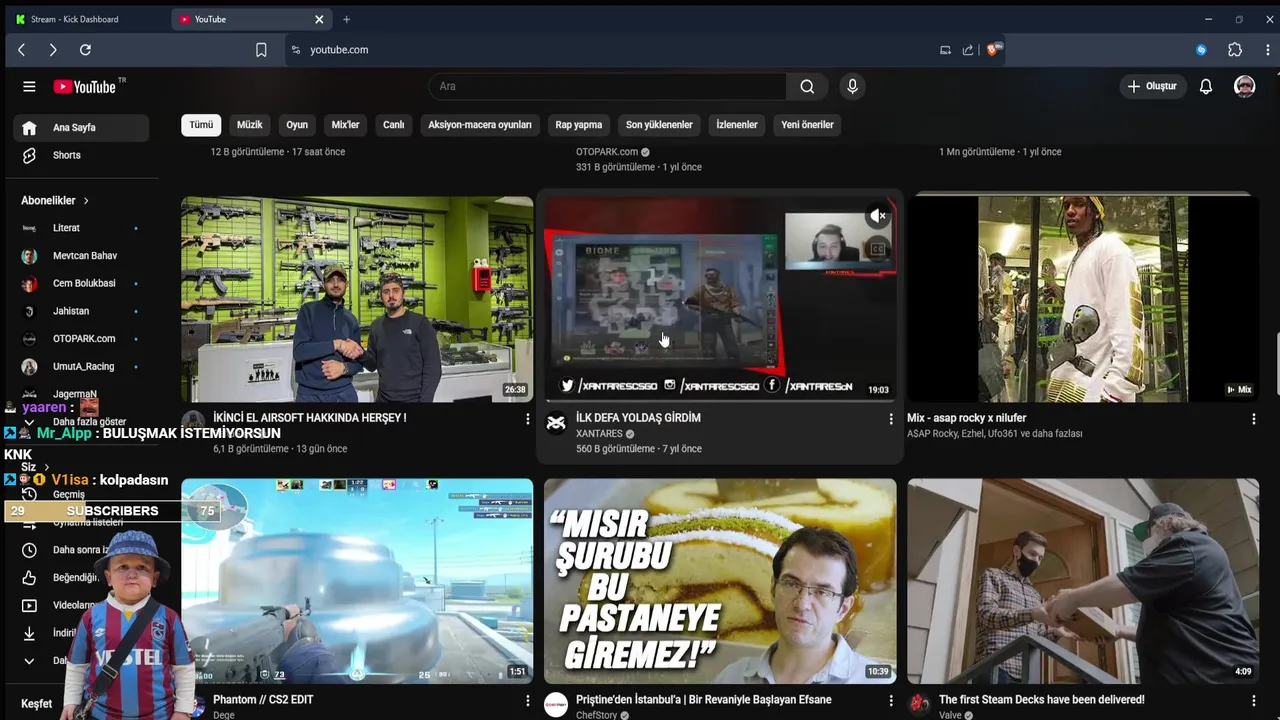Screen dimensions: 1280x720
Task: Click the Brave shields icon
Action: [993, 49]
